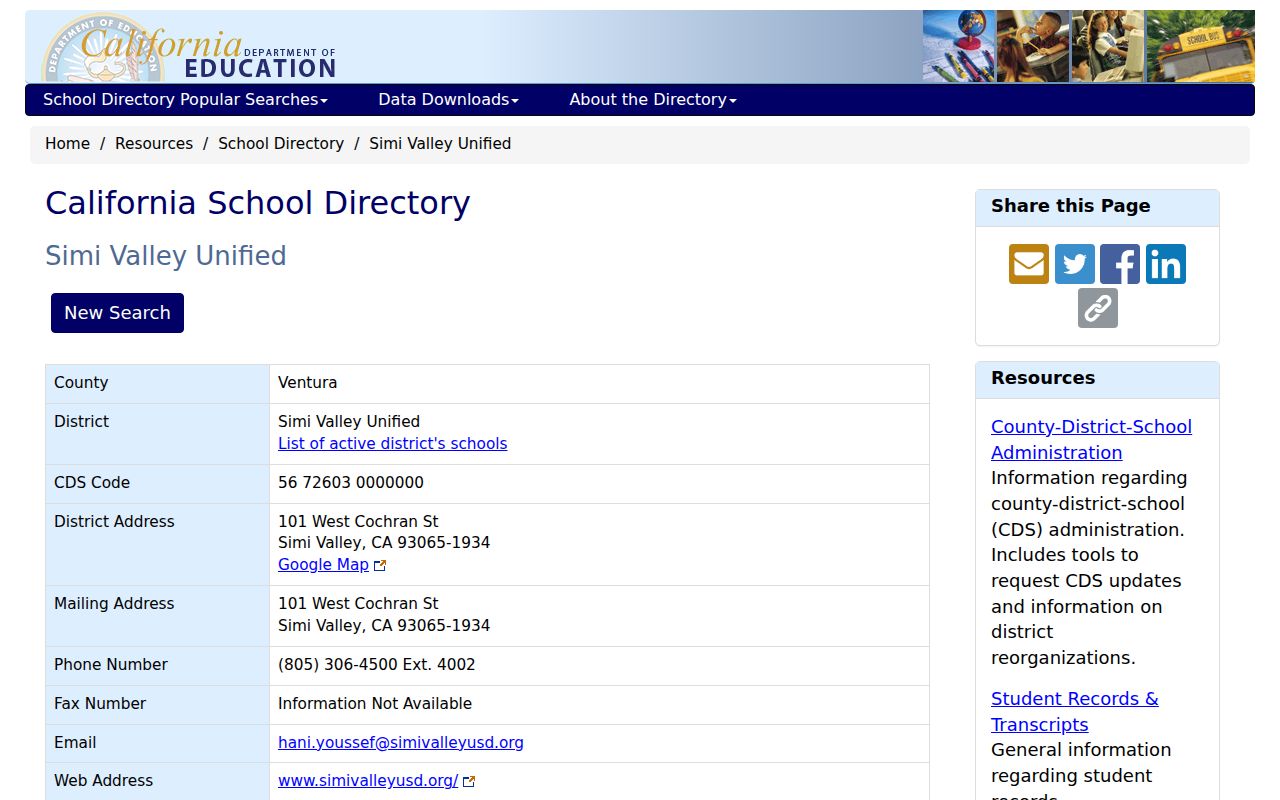Click the Resources panel header
Screen dimensions: 1280x800
(1097, 380)
